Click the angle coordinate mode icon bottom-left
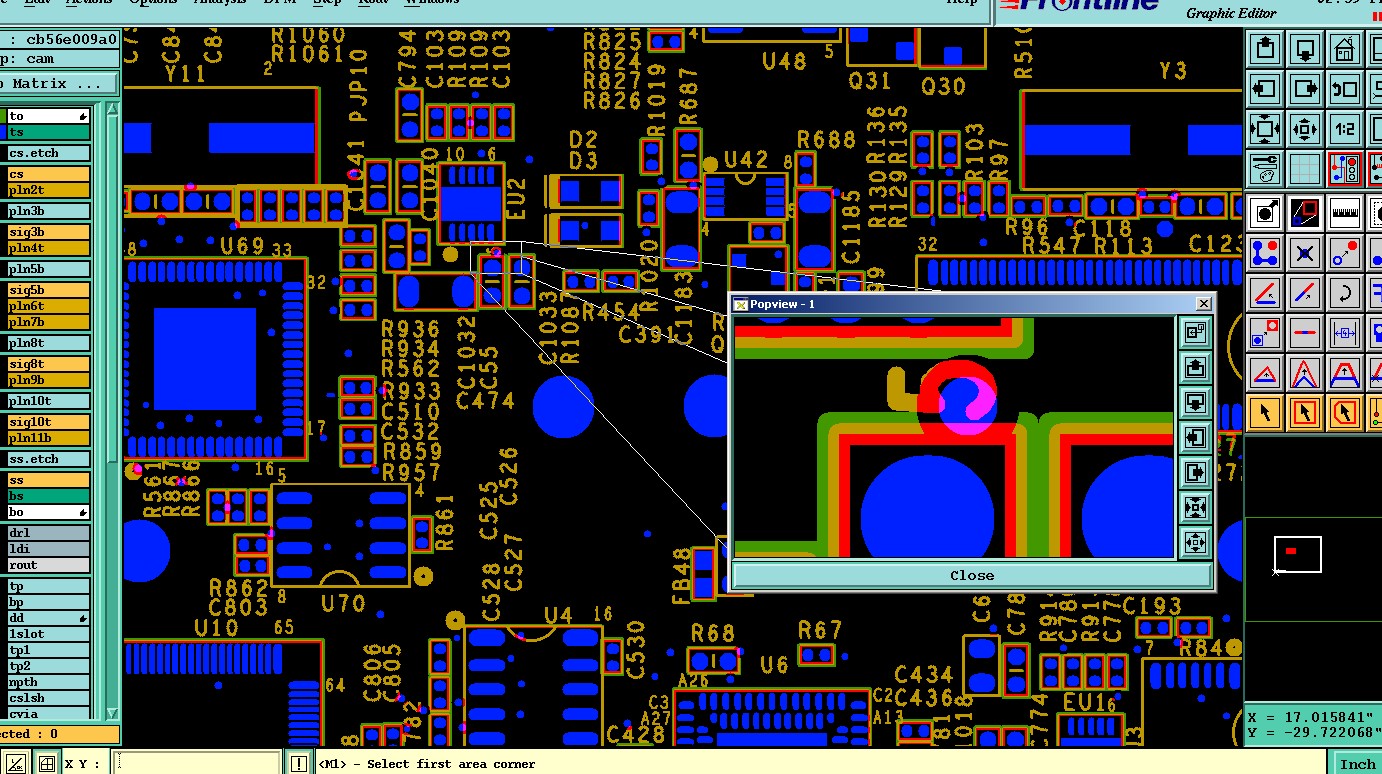This screenshot has height=774, width=1382. pyautogui.click(x=15, y=763)
